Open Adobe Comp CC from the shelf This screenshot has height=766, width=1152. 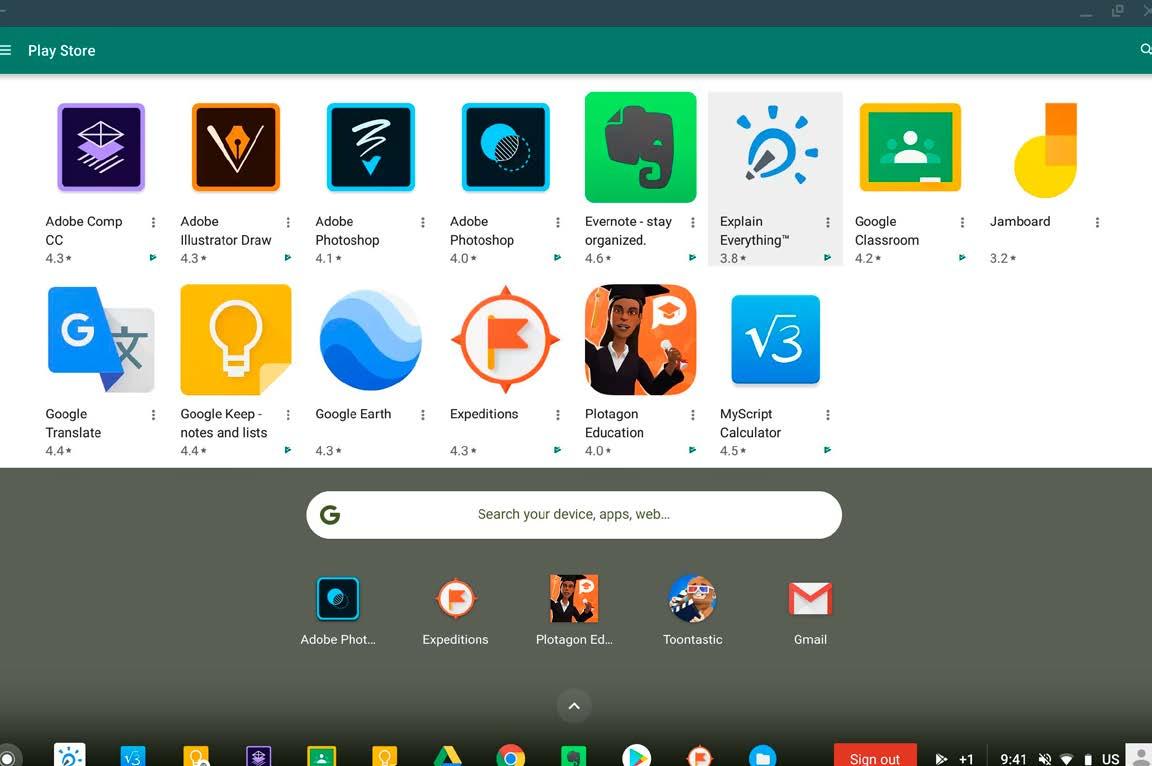pyautogui.click(x=259, y=756)
